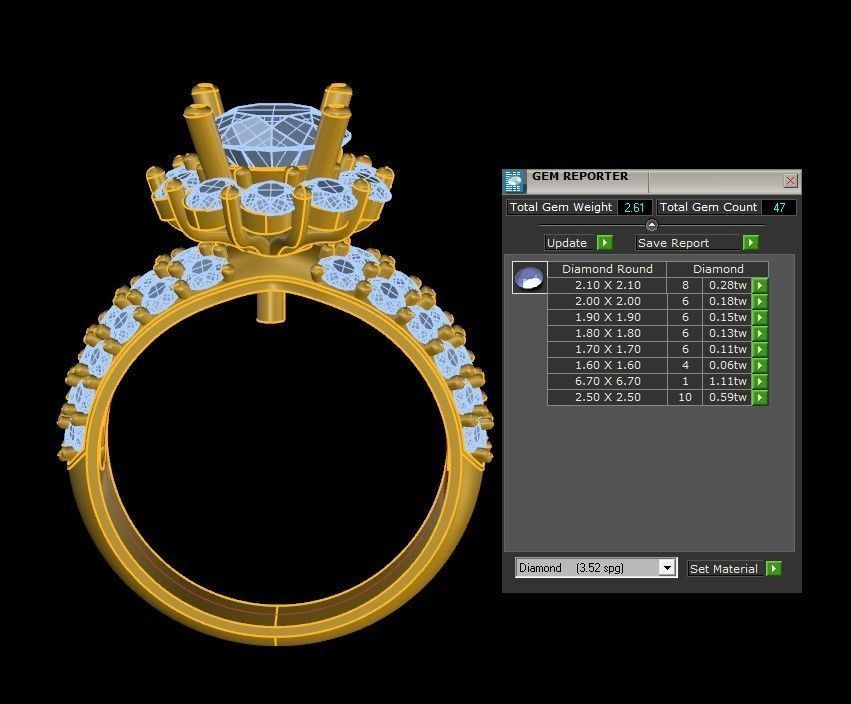Click the Set Material button label

pyautogui.click(x=723, y=568)
